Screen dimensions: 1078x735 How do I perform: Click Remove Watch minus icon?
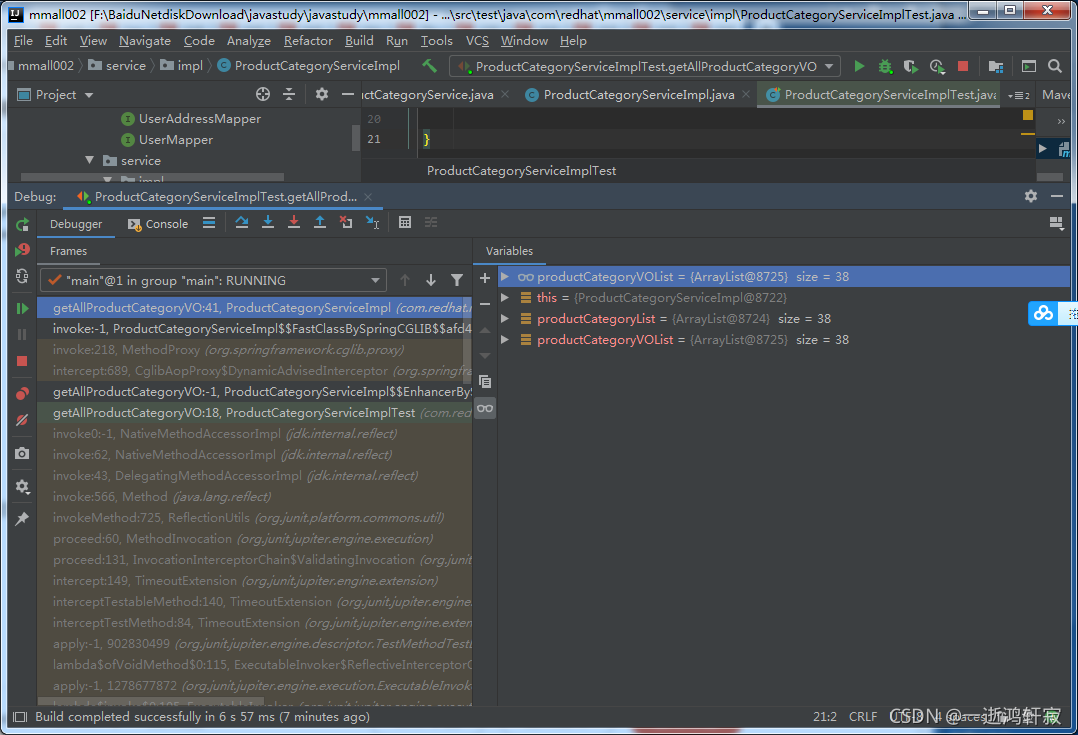(485, 304)
